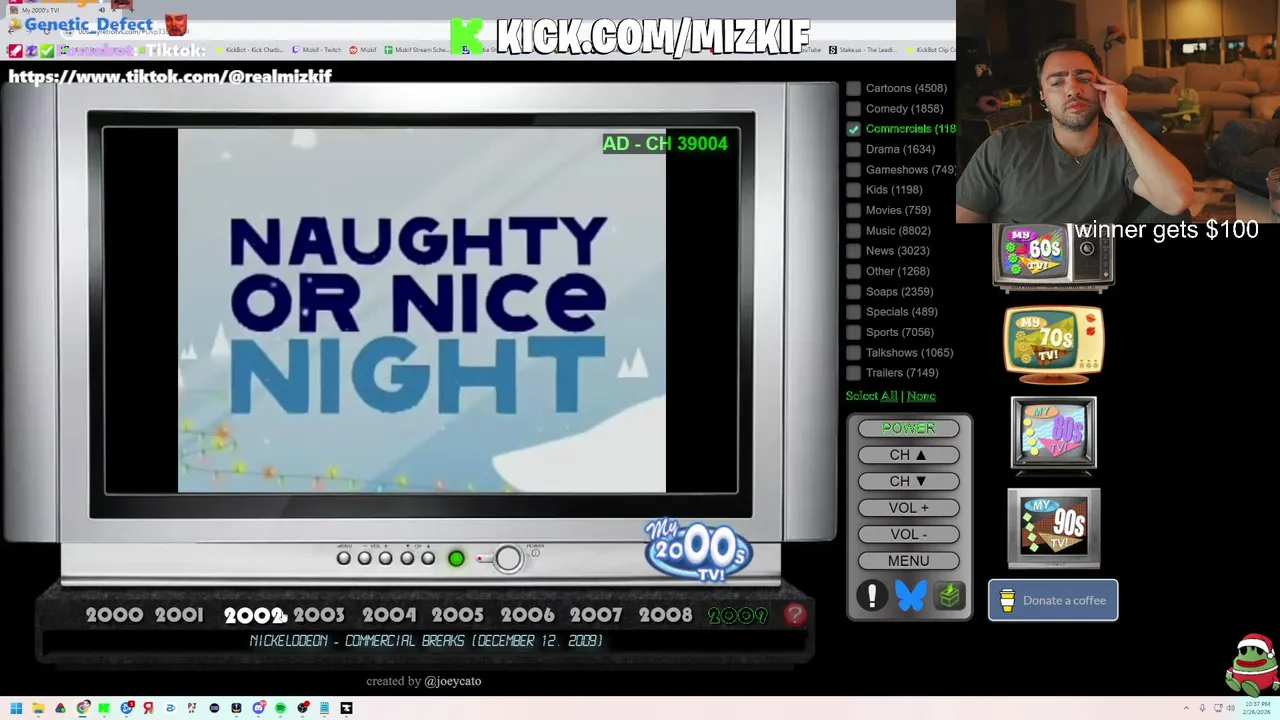The width and height of the screenshot is (1280, 720).
Task: Enable the Drama (1634) checkbox
Action: tap(853, 149)
